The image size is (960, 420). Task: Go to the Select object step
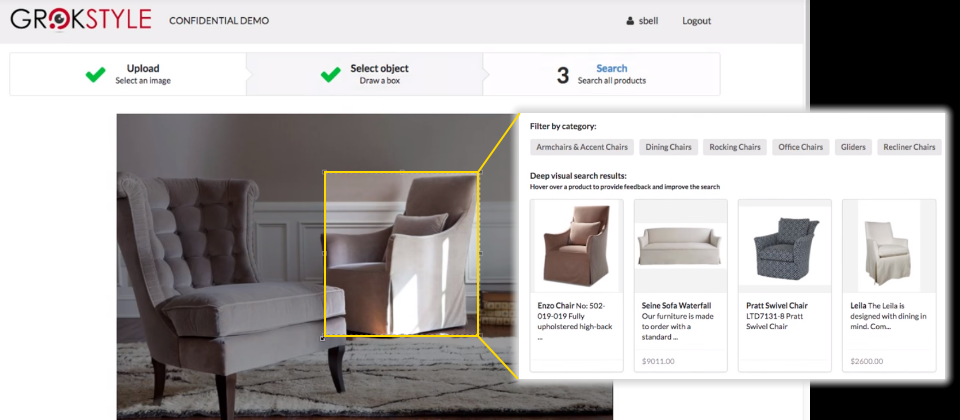coord(378,74)
